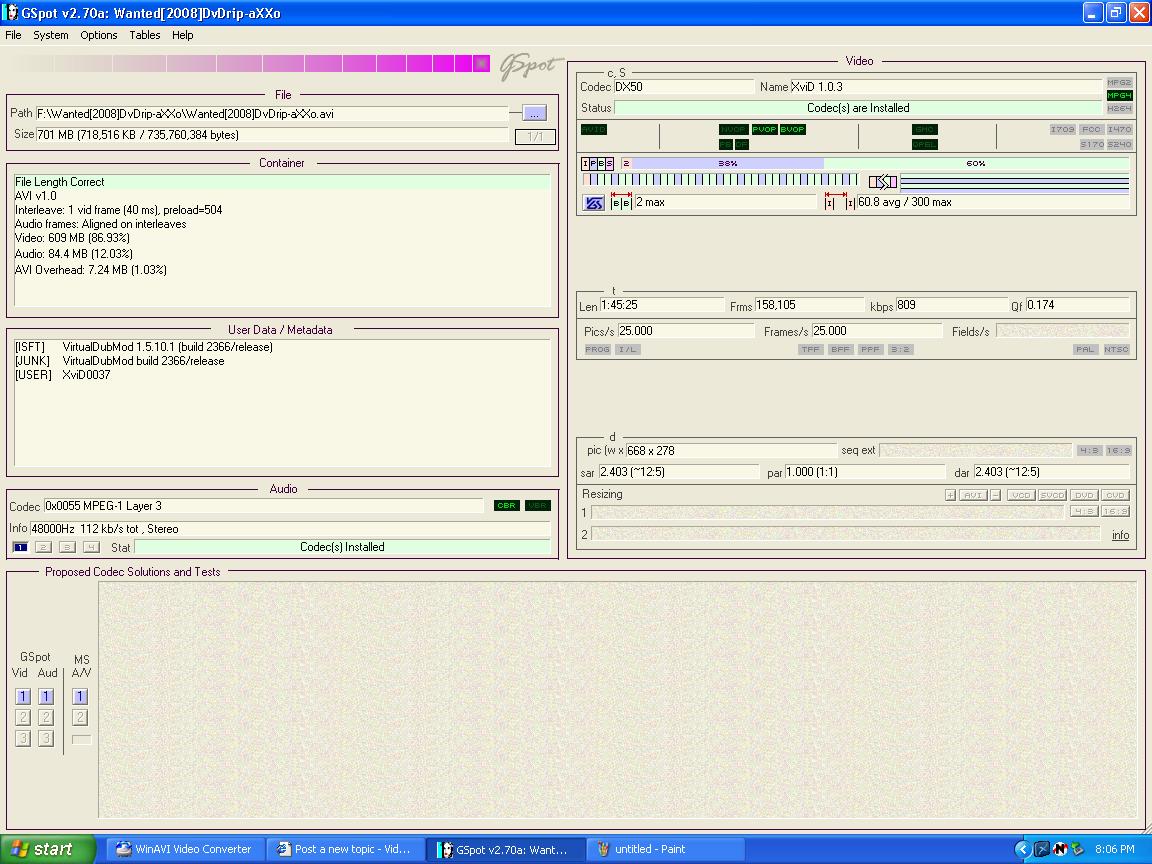Click the 3:2 pulldown indicator
Screen dimensions: 1152x864
coord(900,350)
